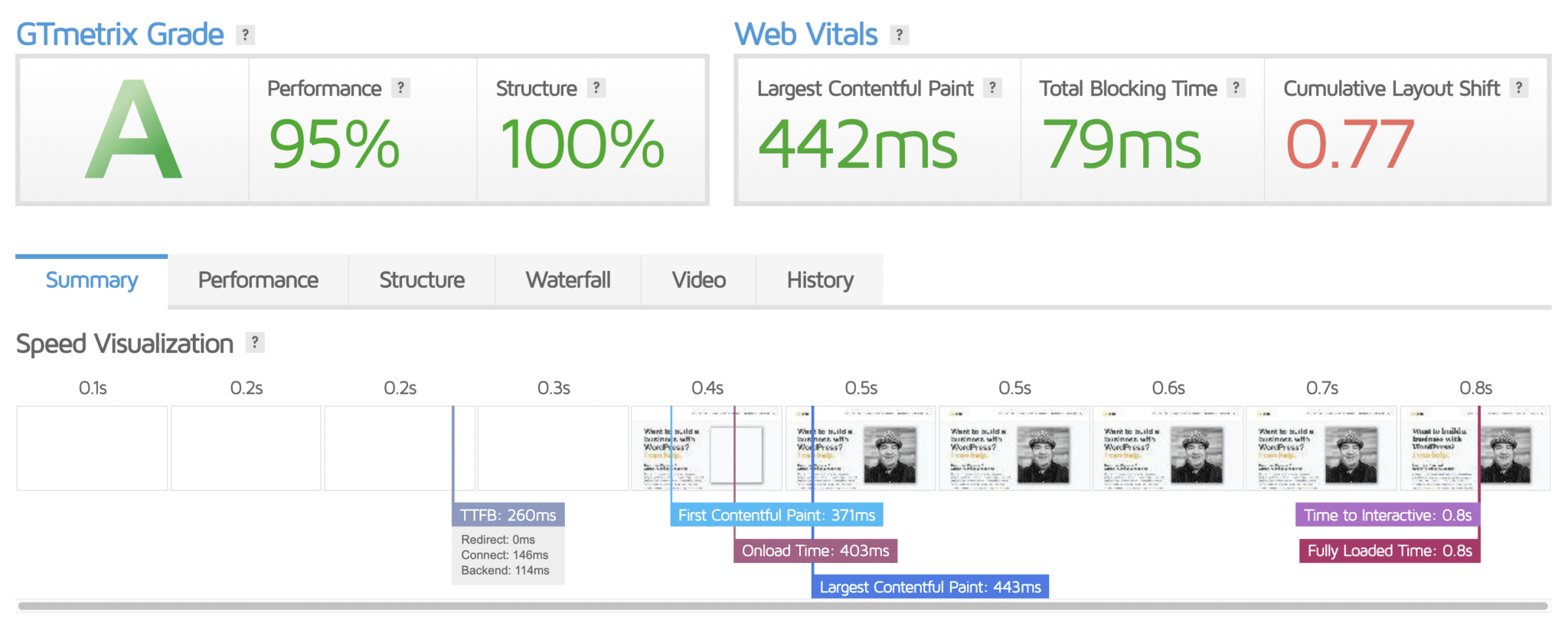Click help icon next to Performance score
The width and height of the screenshot is (1568, 631).
coord(400,88)
